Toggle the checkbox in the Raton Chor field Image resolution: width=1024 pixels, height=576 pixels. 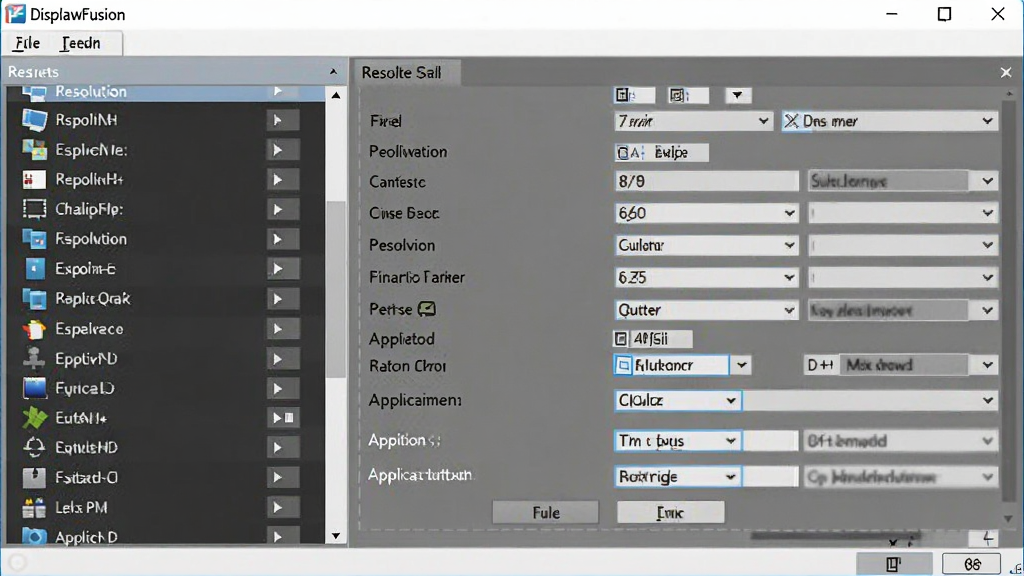tap(624, 366)
